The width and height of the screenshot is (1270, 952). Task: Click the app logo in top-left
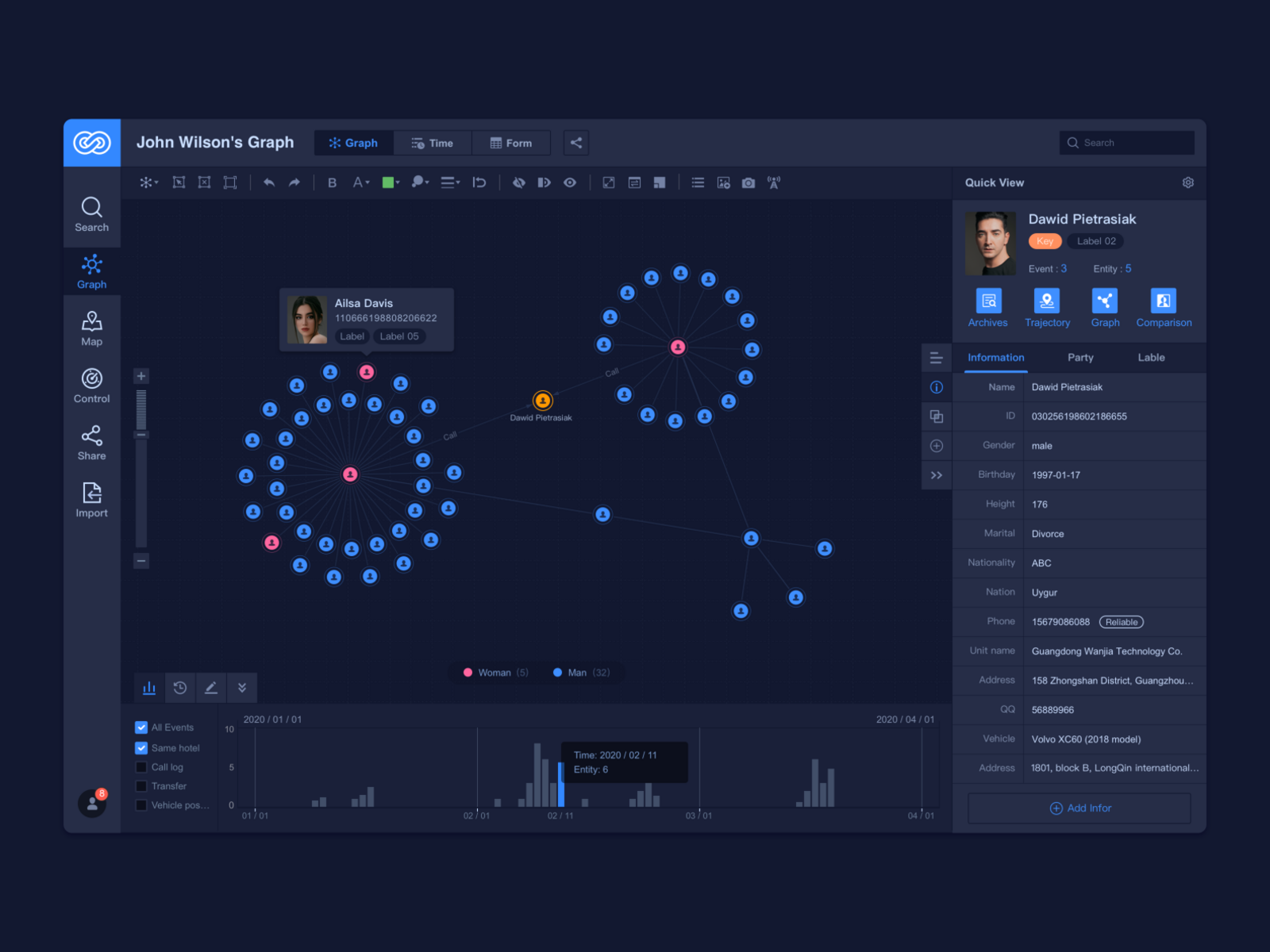click(x=92, y=143)
